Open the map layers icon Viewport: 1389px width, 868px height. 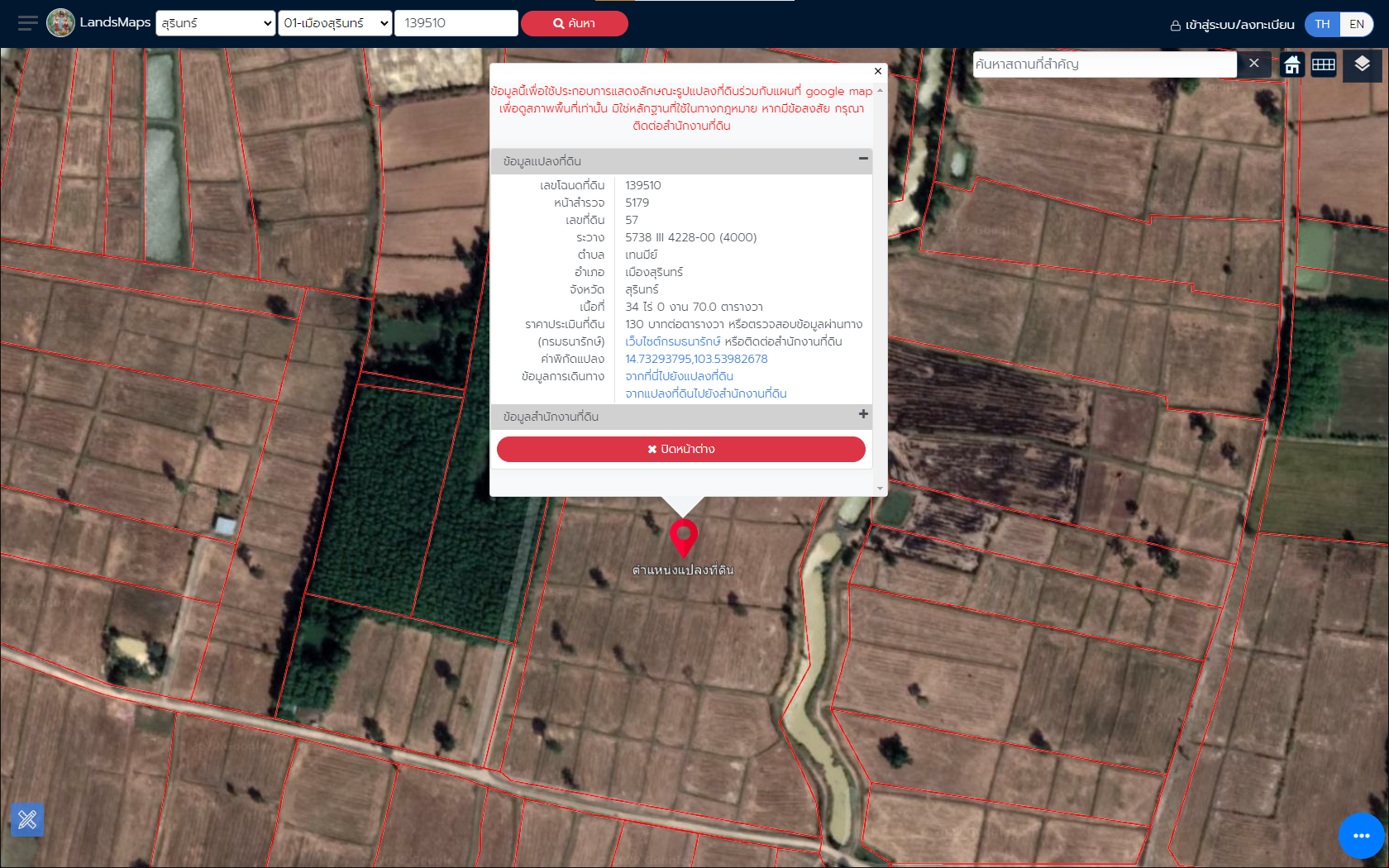tap(1362, 64)
